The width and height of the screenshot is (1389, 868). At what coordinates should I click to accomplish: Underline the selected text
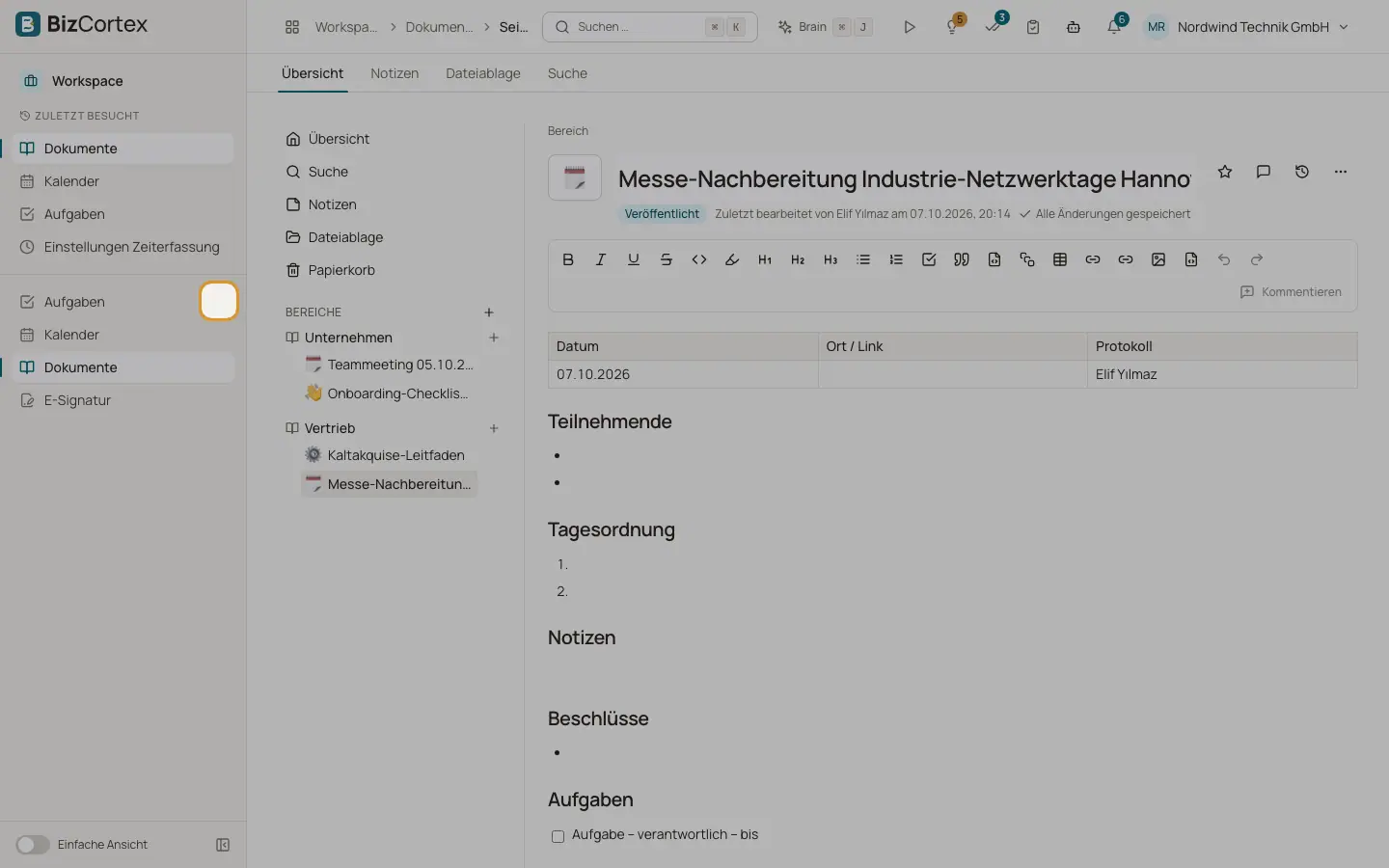[x=634, y=259]
